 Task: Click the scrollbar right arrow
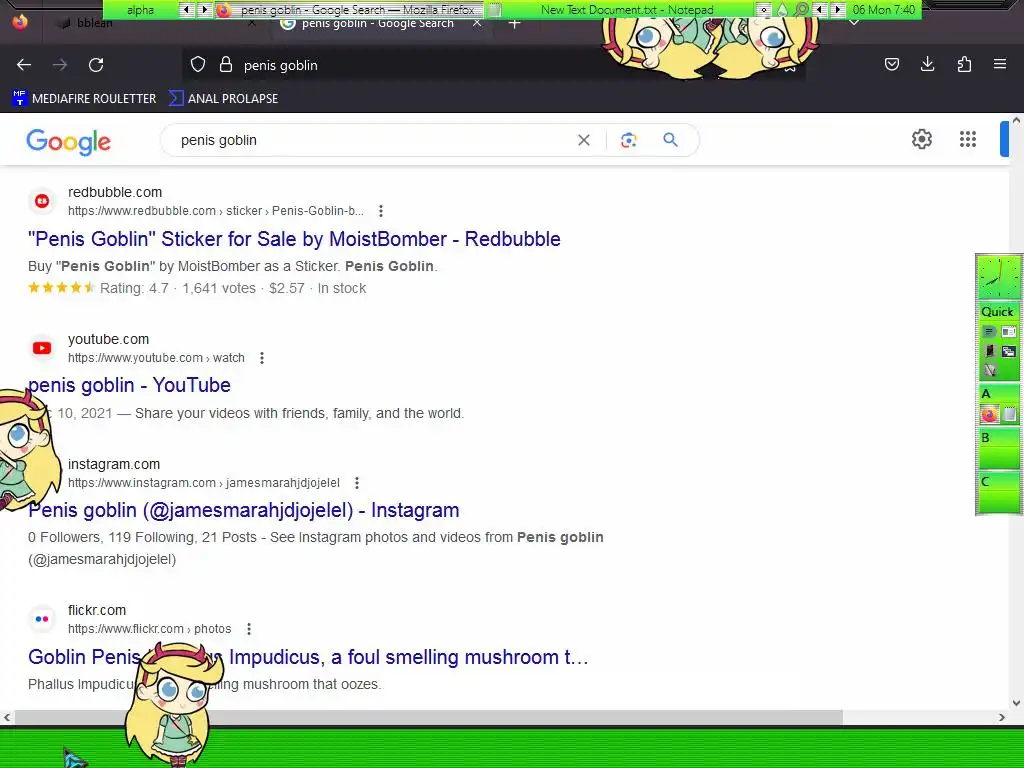[1002, 717]
